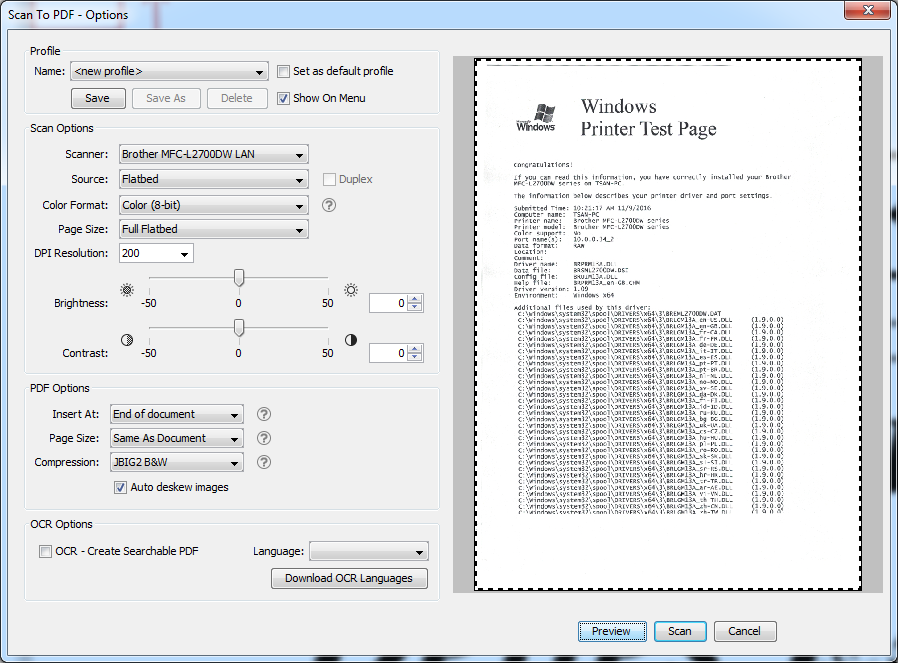Open the Insert At dropdown
Screen dimensions: 898x663
(x=176, y=414)
